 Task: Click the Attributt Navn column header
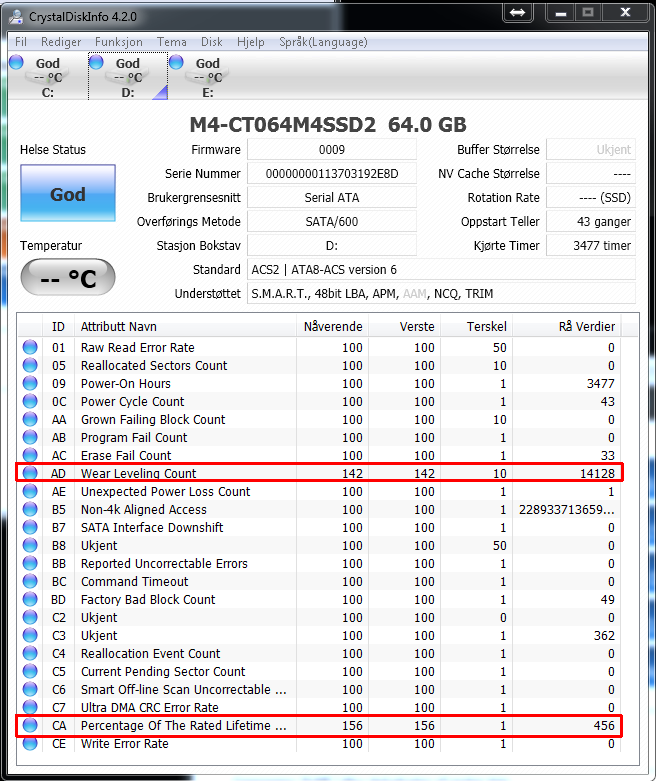(185, 327)
